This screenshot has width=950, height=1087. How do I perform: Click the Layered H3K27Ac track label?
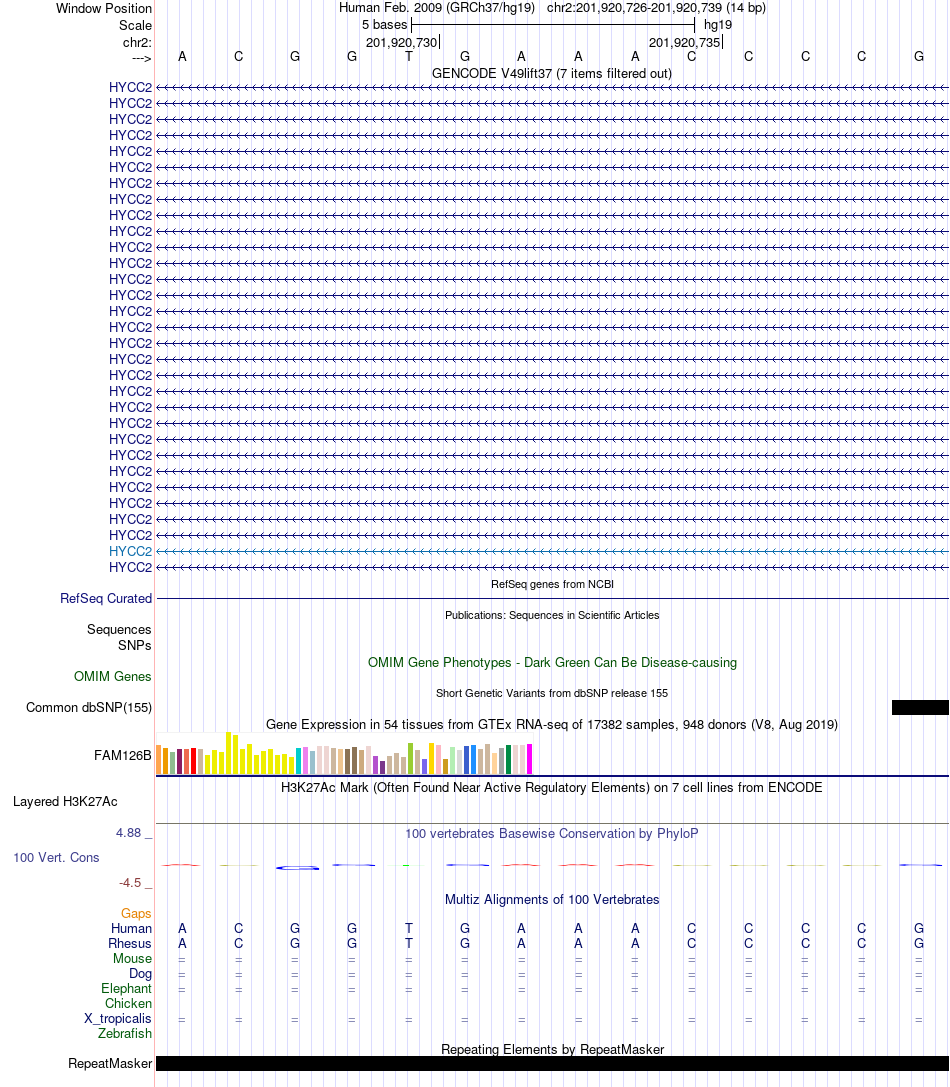click(x=65, y=801)
